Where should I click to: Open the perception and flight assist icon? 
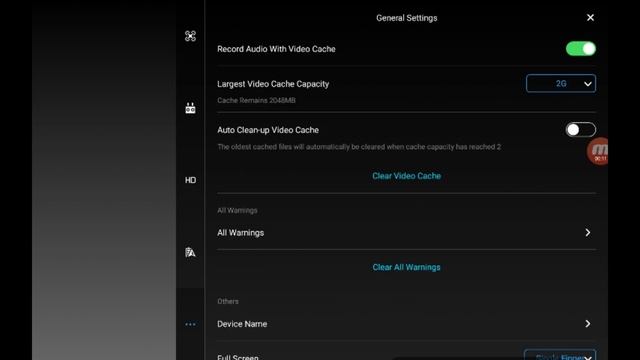(190, 252)
